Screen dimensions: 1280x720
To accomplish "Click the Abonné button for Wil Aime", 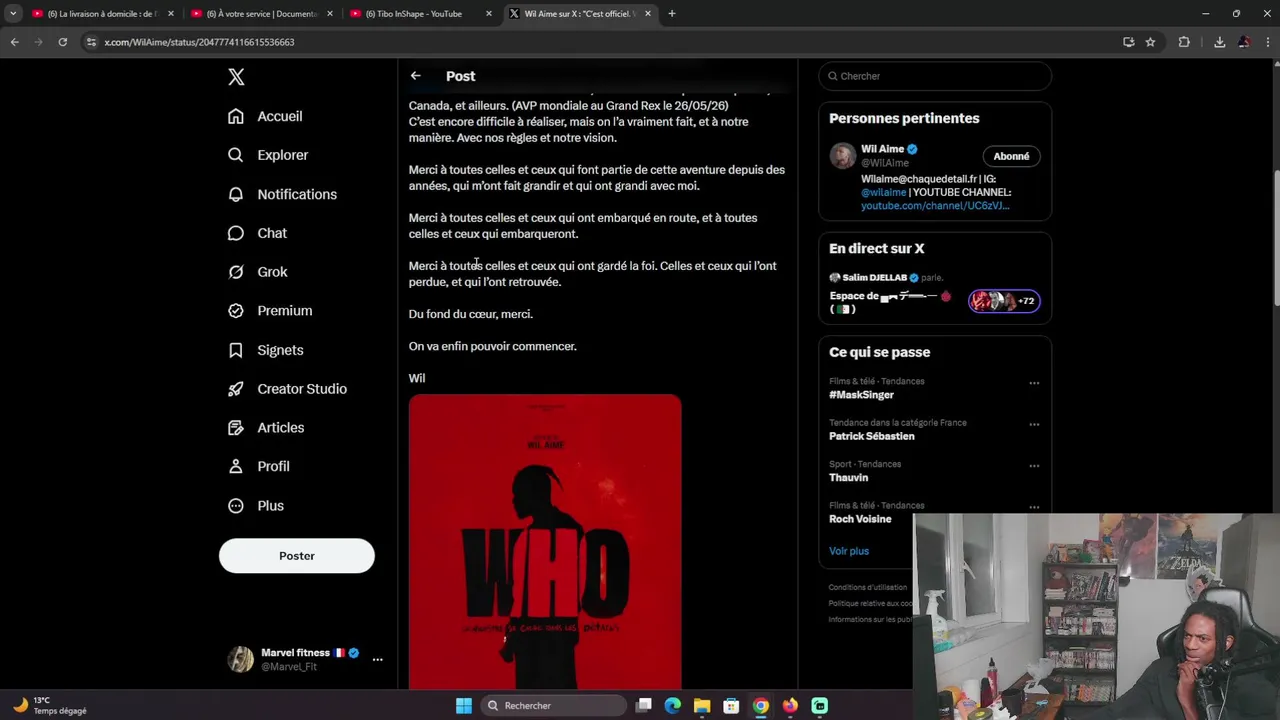I will [x=1011, y=156].
